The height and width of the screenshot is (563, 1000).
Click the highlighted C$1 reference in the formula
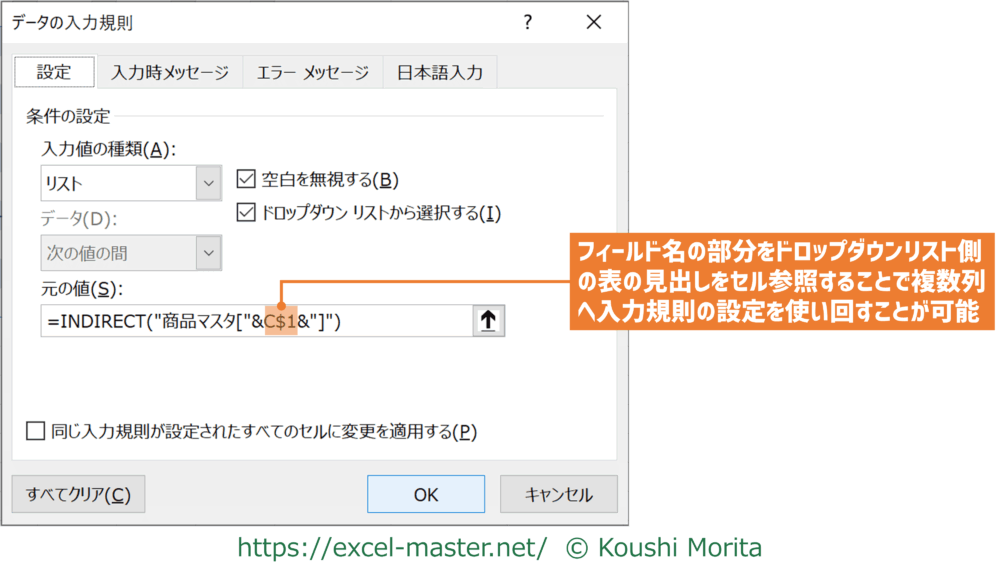tap(281, 321)
